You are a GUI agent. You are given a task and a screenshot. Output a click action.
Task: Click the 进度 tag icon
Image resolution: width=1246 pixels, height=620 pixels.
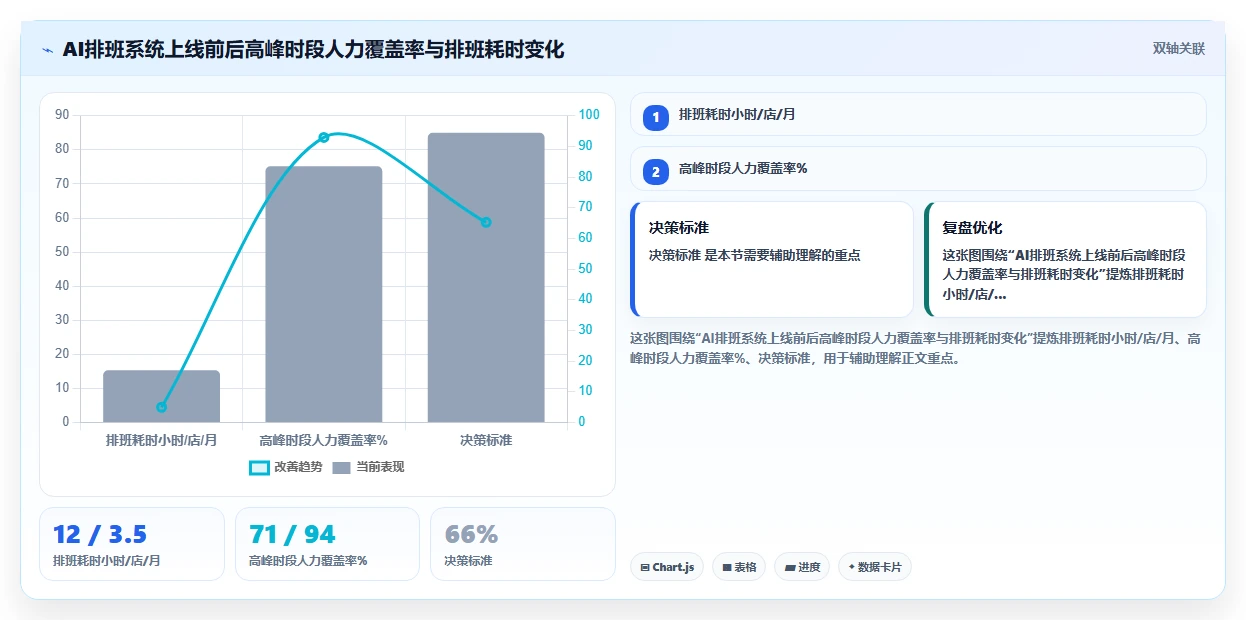point(790,567)
